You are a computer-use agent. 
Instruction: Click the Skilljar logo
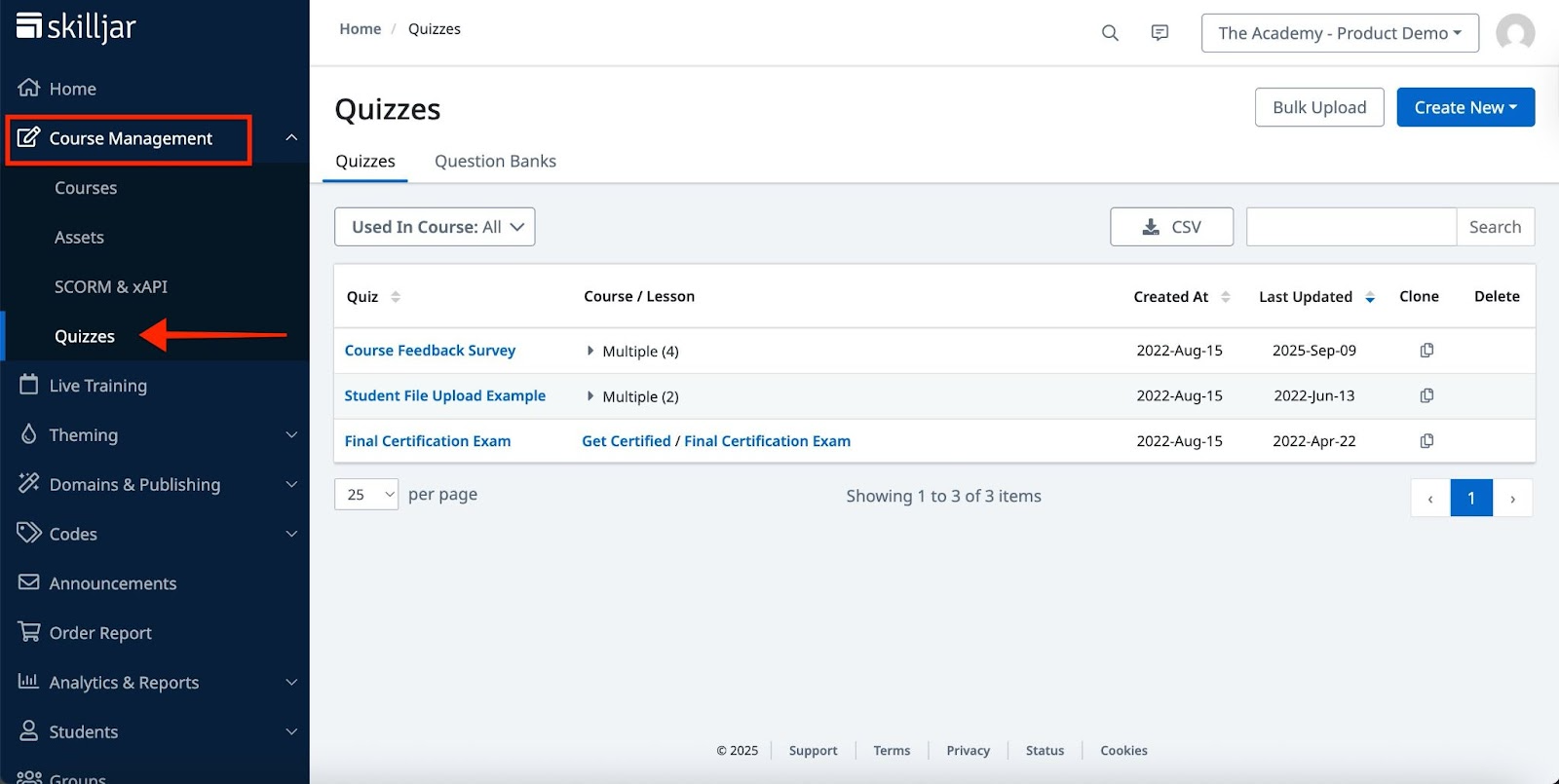76,27
